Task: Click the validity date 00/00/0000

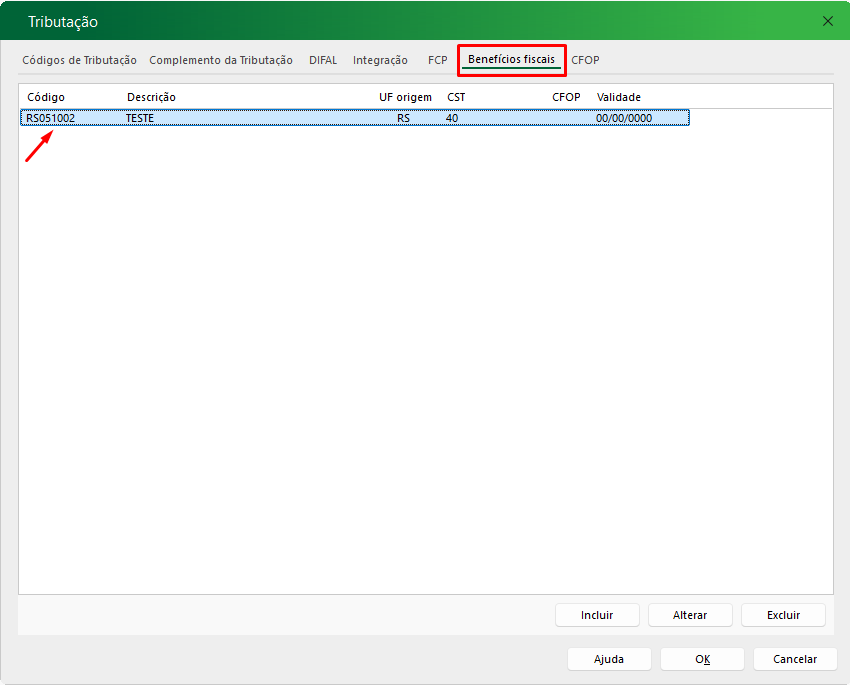Action: 624,118
